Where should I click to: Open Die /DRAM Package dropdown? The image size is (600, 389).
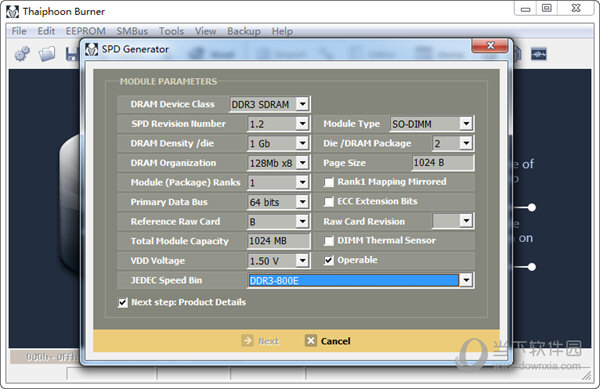point(466,143)
